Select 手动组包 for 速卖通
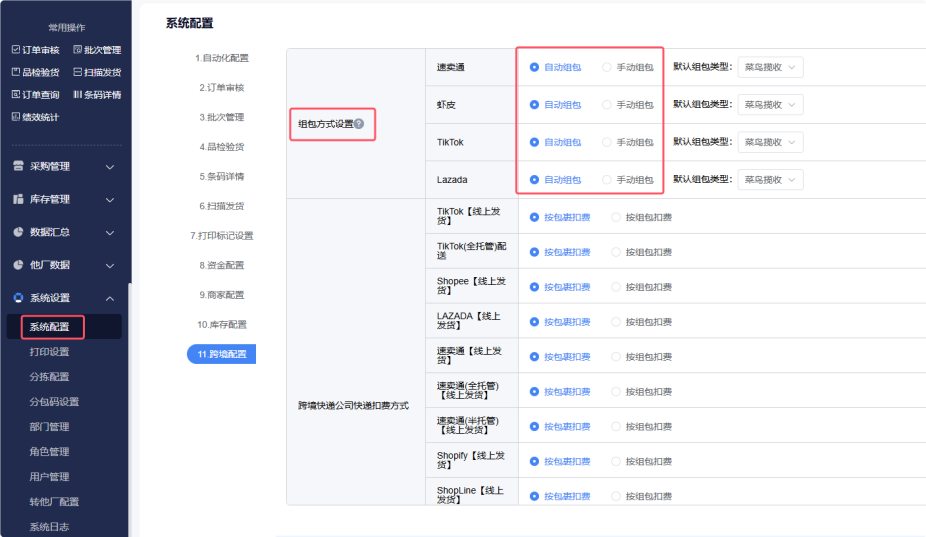Screen dimensions: 926x537 606,68
